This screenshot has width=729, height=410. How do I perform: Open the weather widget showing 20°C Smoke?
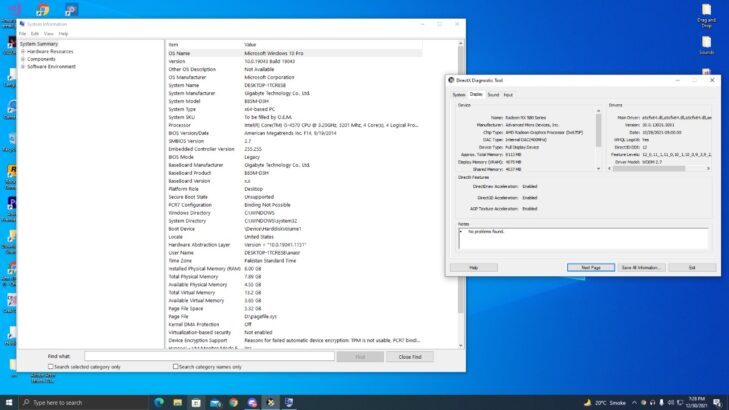[604, 403]
